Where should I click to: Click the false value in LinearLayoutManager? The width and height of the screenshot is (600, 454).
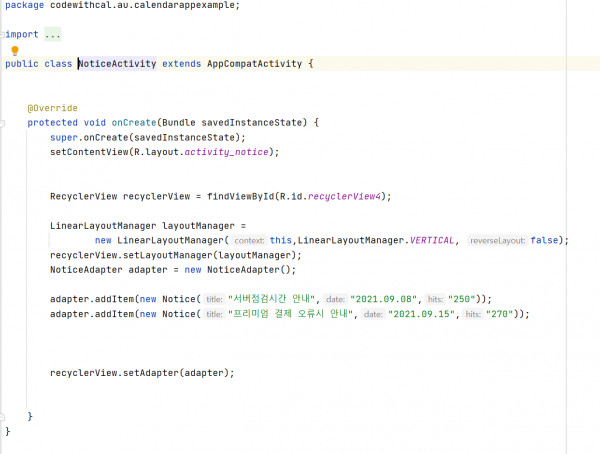coord(544,240)
